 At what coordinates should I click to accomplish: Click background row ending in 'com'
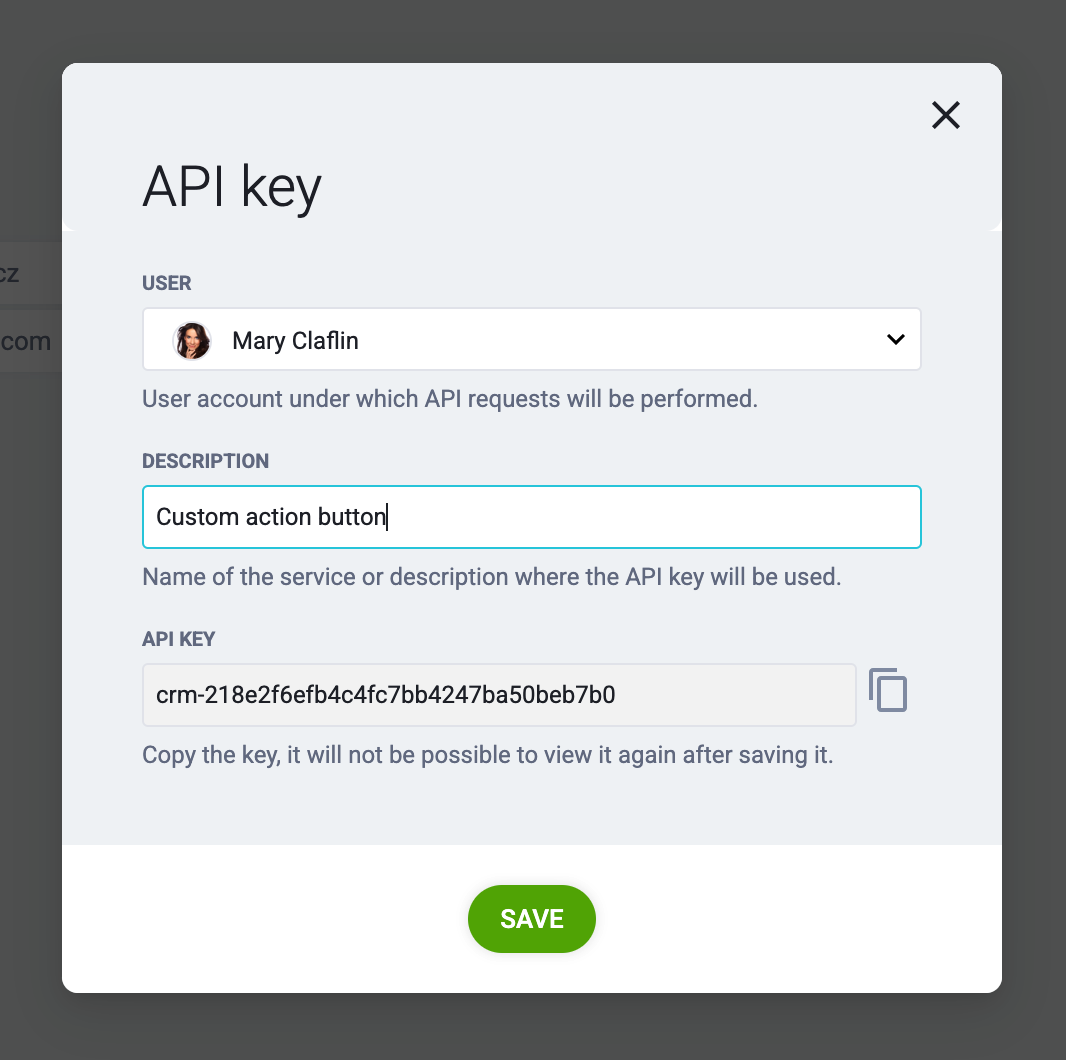(31, 341)
